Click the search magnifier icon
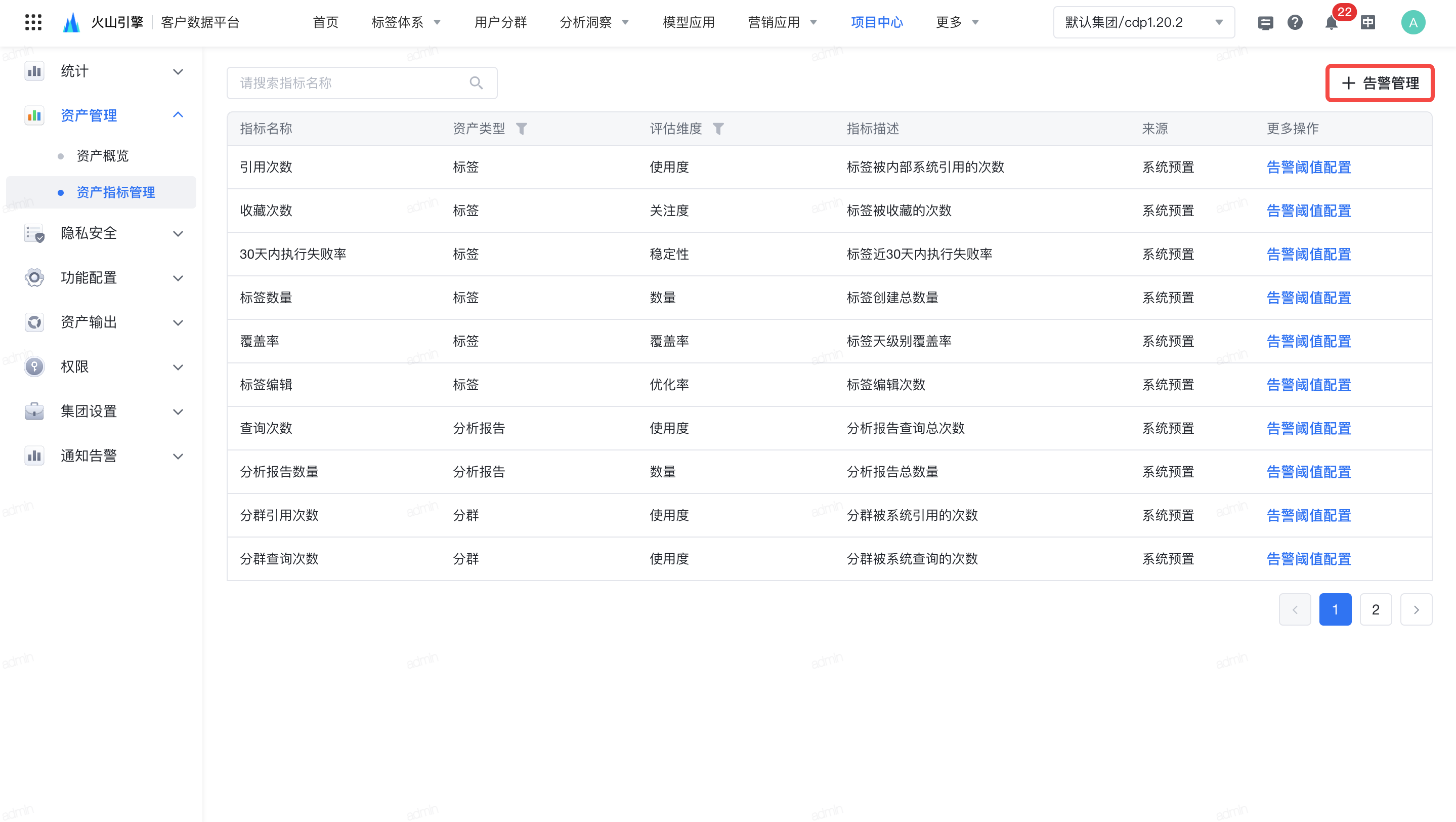Viewport: 1456px width, 822px height. (x=477, y=83)
